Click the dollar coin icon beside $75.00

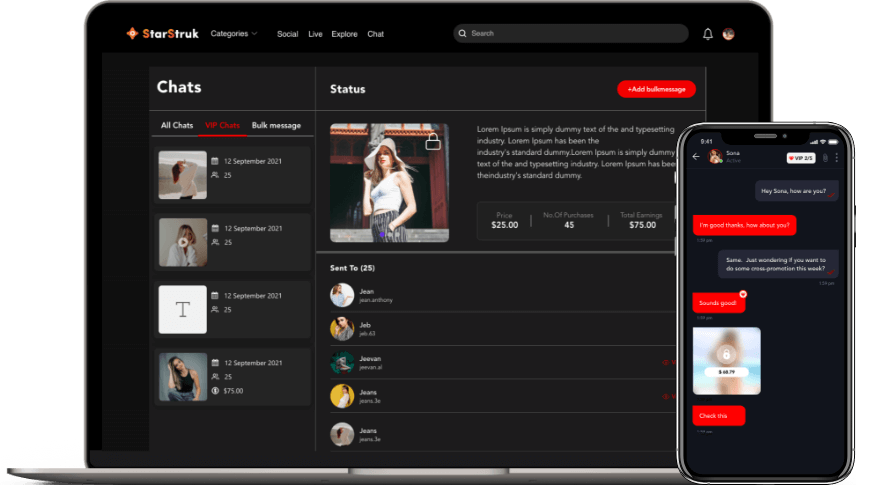(215, 391)
